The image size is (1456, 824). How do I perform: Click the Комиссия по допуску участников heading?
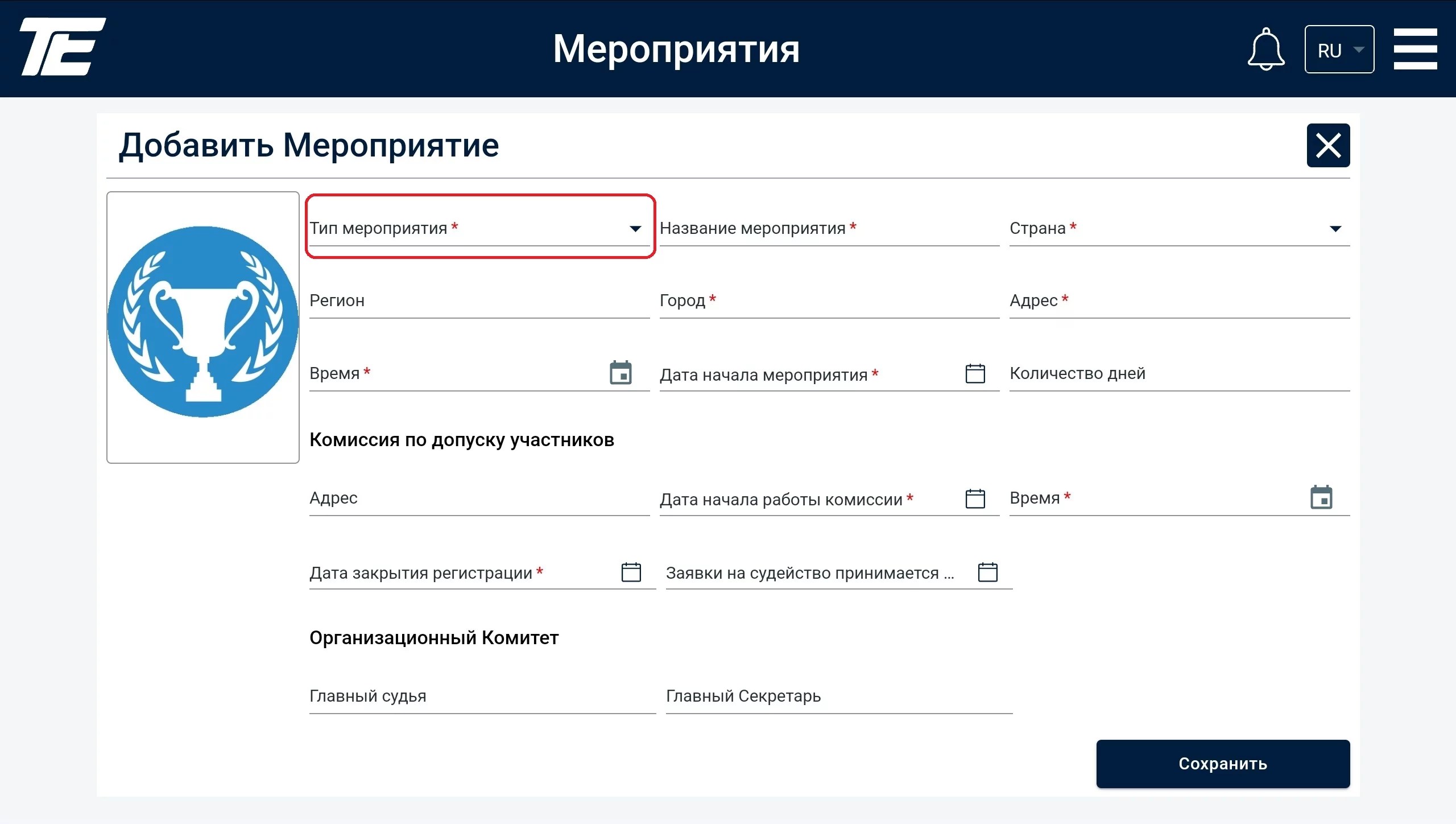462,440
